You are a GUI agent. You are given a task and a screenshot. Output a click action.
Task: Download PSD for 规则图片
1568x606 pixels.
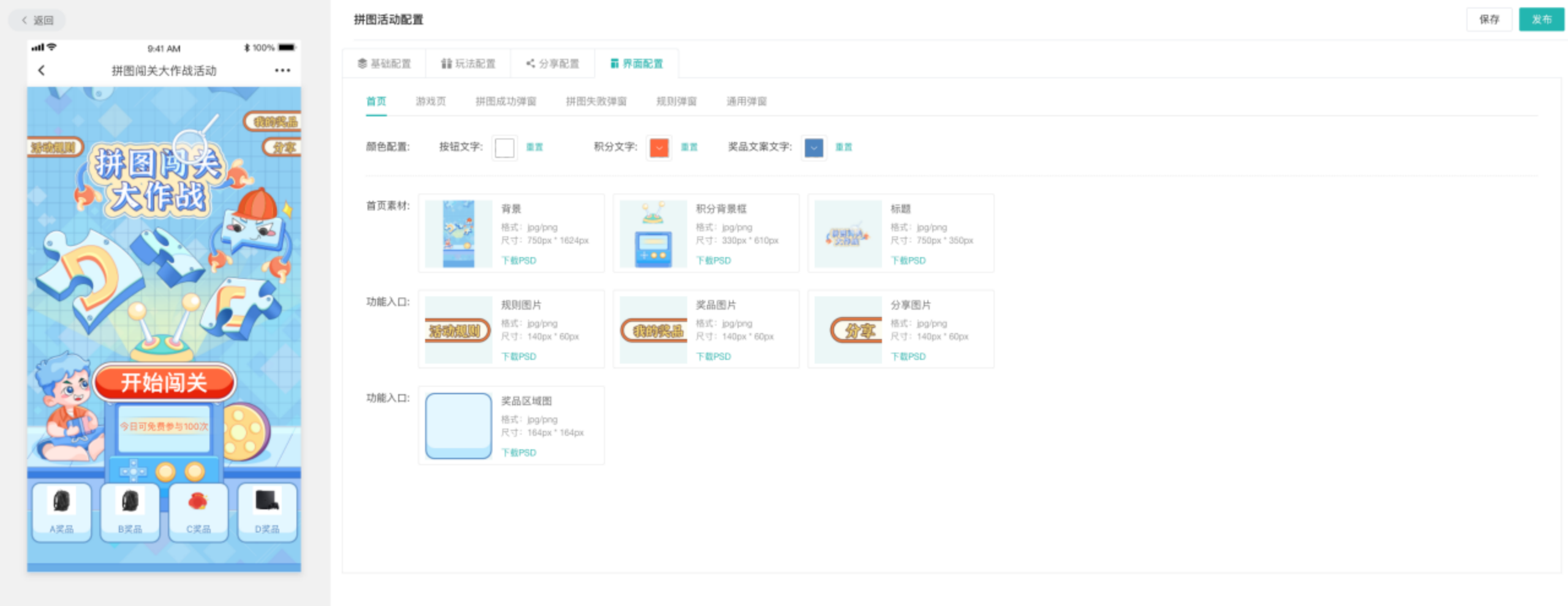[519, 356]
